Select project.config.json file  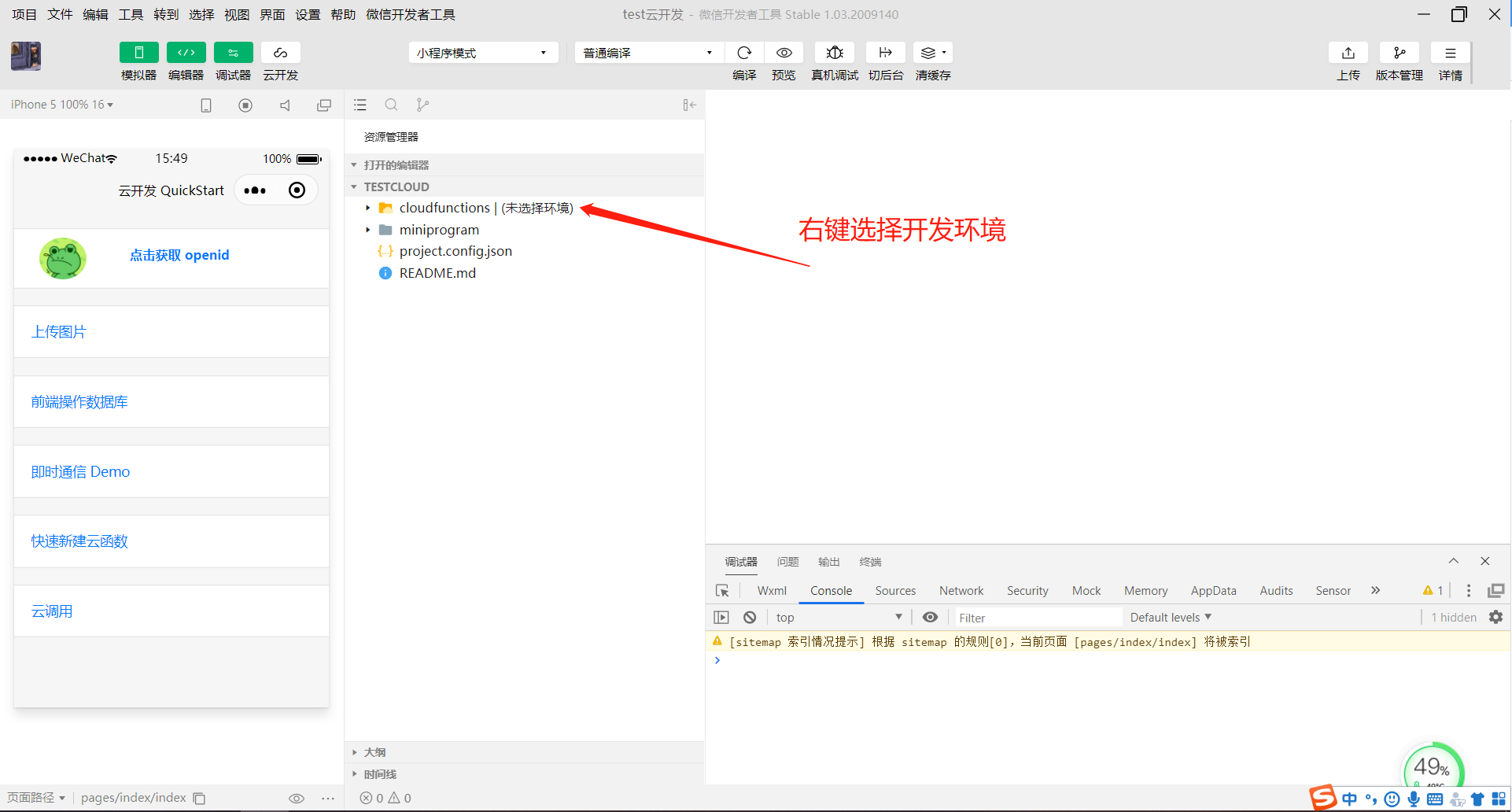455,251
